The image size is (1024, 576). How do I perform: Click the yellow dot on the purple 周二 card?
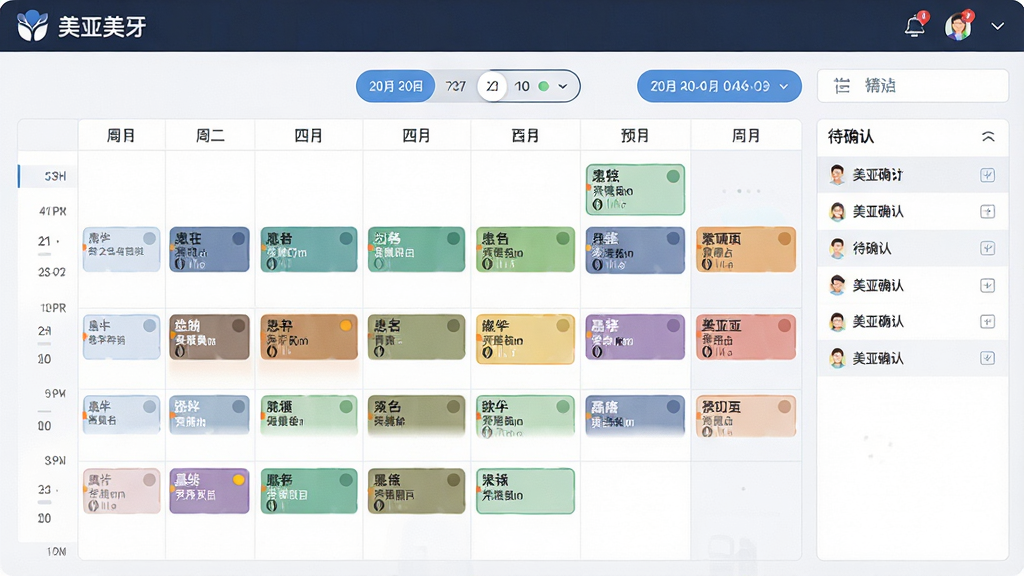pos(239,480)
